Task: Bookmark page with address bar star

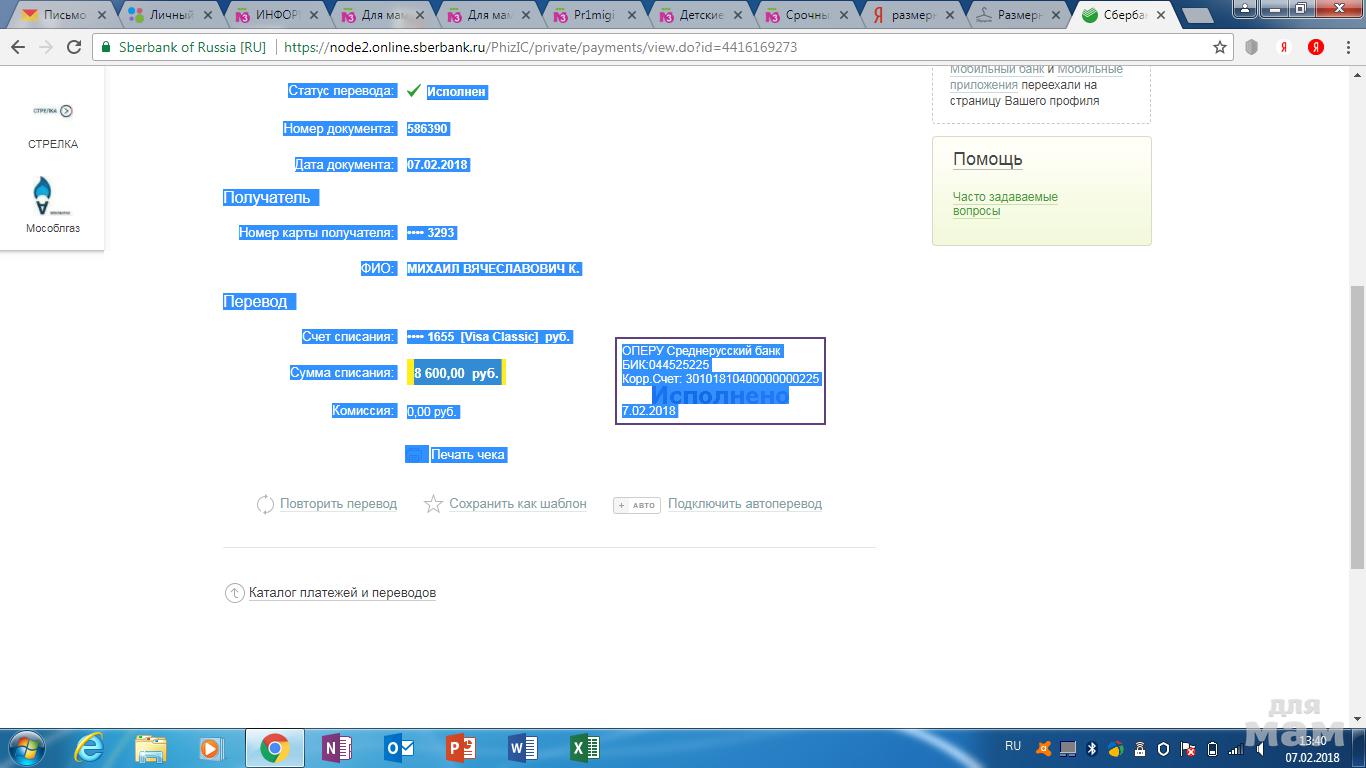Action: tap(1220, 47)
